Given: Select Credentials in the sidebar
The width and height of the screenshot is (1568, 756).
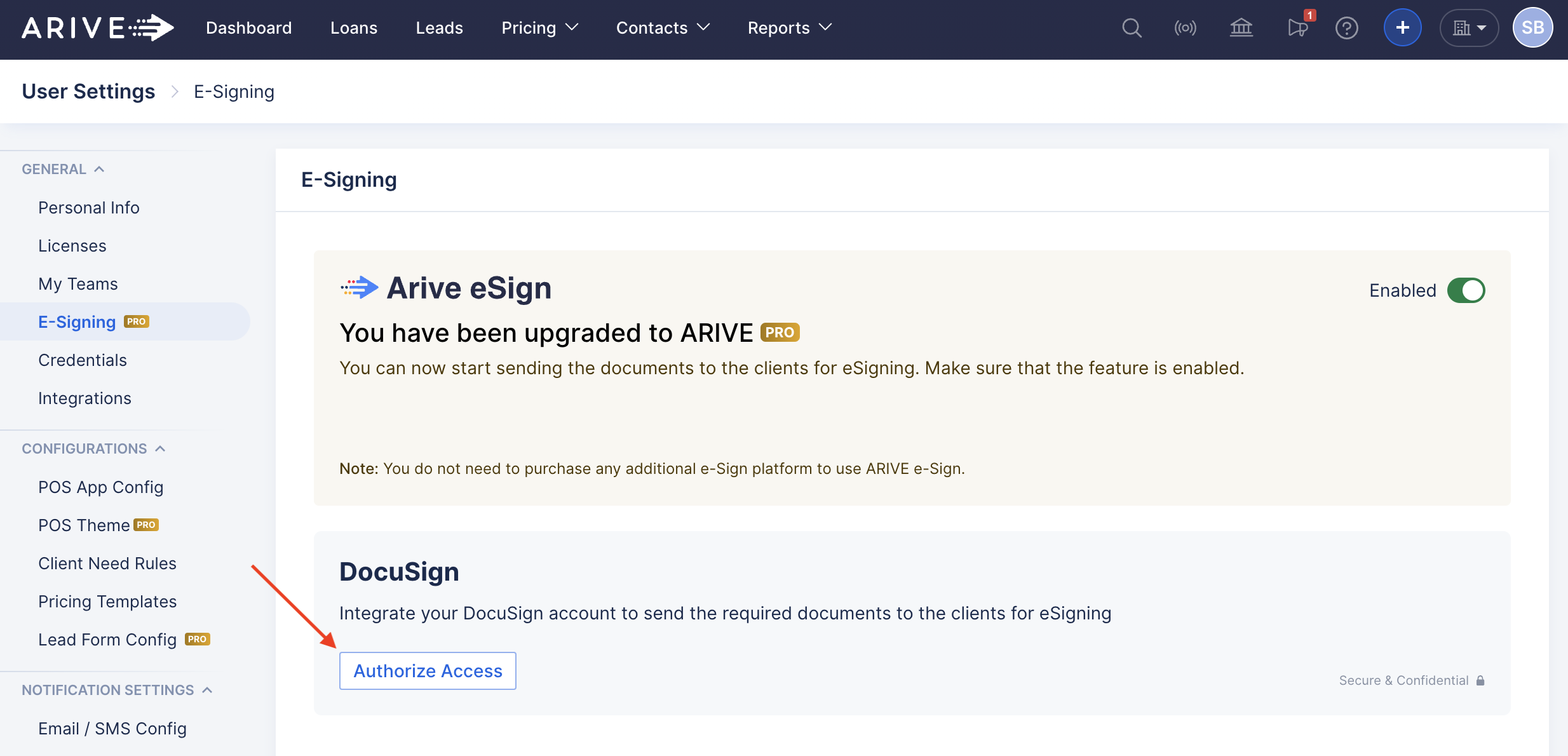Looking at the screenshot, I should (x=83, y=360).
